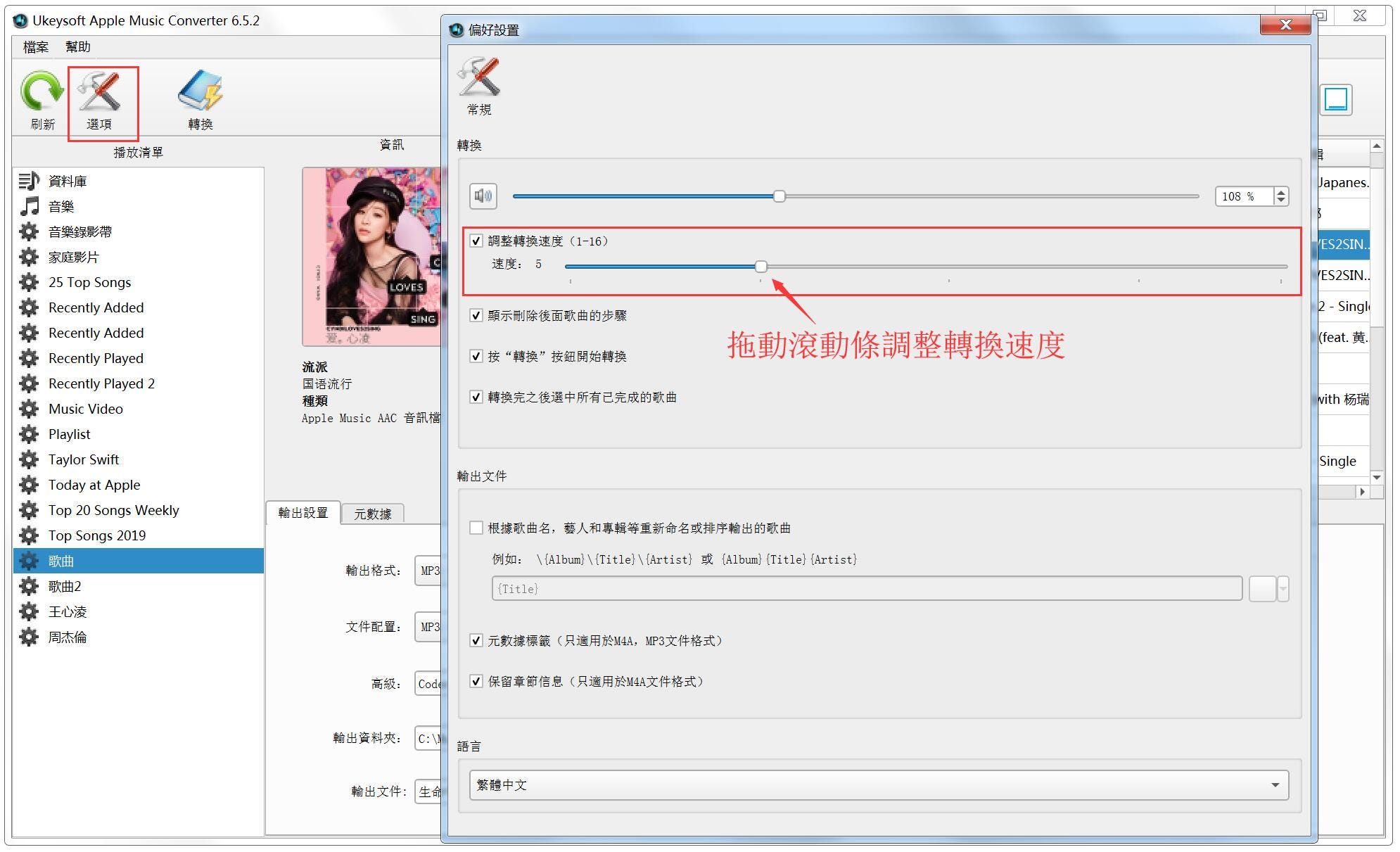Click gear icon next to Music Video

(29, 409)
